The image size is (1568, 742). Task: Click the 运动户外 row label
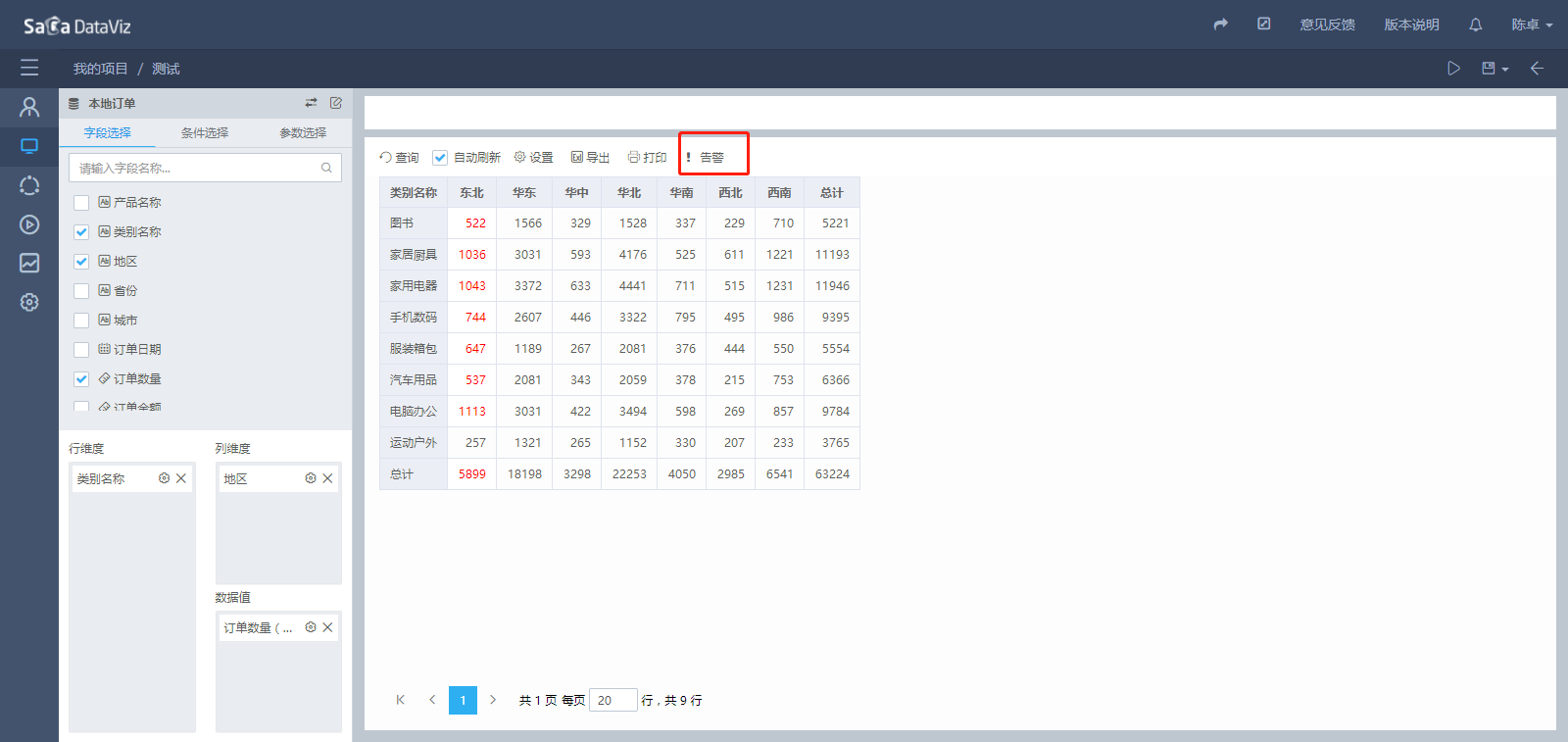pos(414,443)
